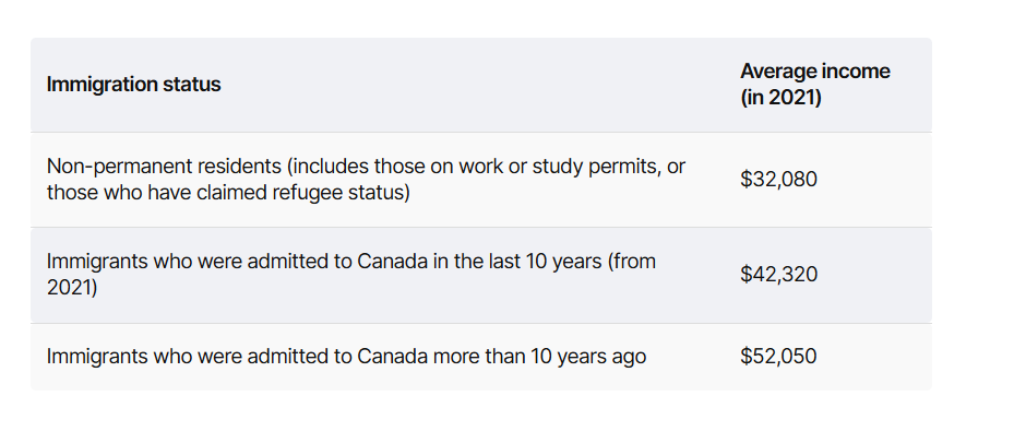Select the 'Non-permanent residents' phrase
Screen dimensions: 1029x426
[x=163, y=166]
